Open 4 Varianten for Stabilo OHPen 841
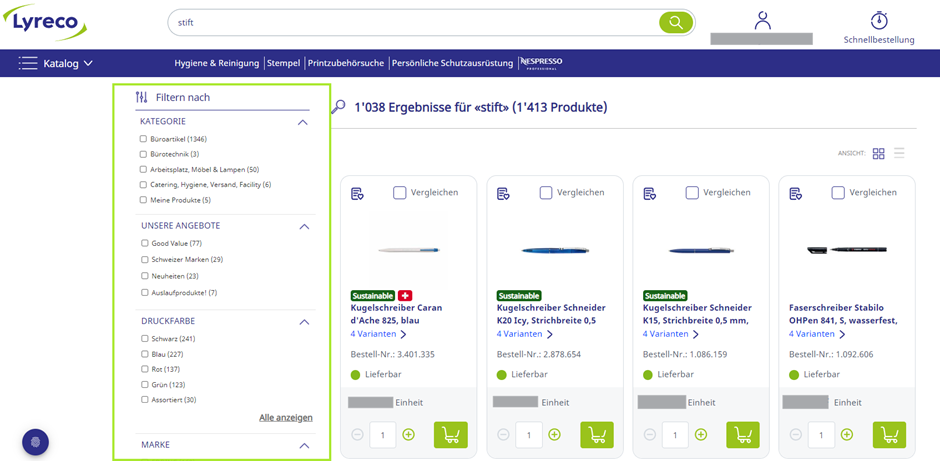 tap(817, 334)
